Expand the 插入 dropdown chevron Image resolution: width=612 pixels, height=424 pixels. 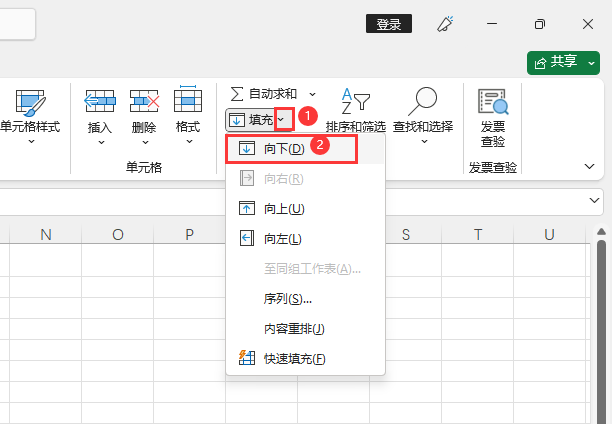coord(101,143)
